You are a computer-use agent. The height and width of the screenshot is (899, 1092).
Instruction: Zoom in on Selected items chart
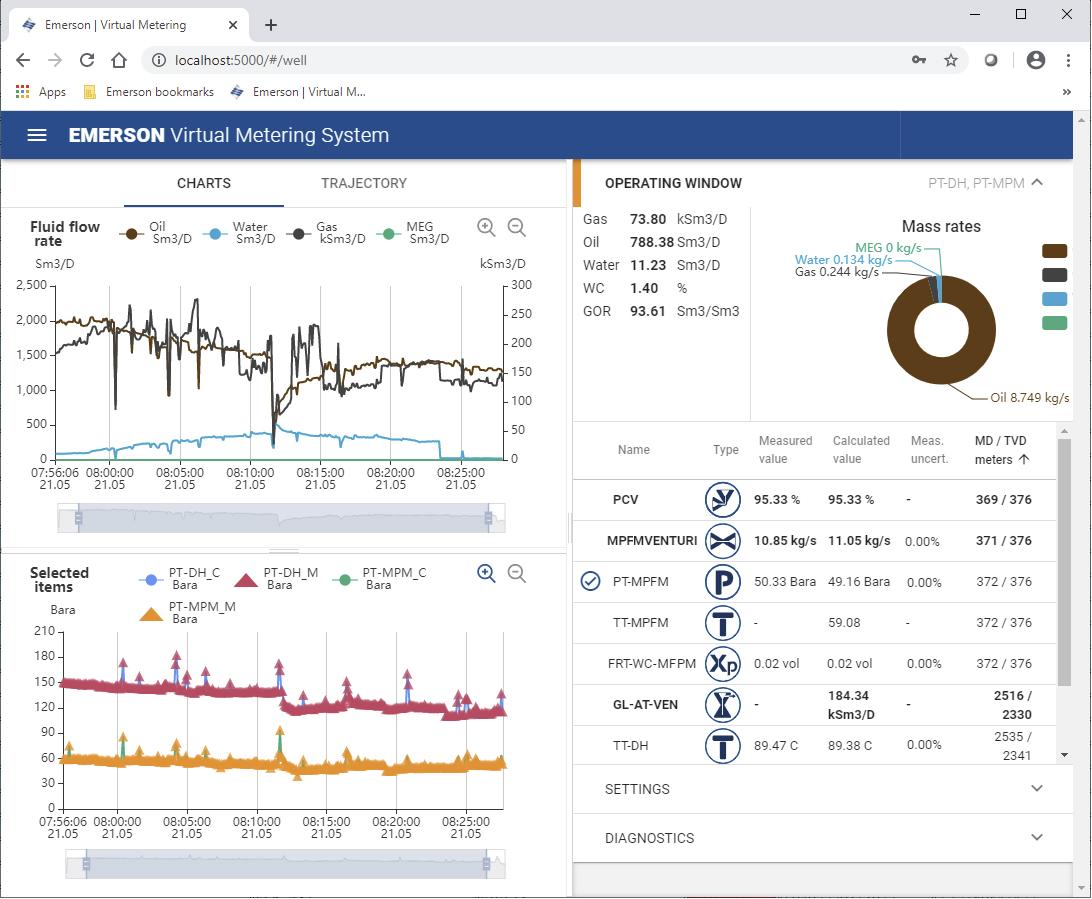(486, 573)
